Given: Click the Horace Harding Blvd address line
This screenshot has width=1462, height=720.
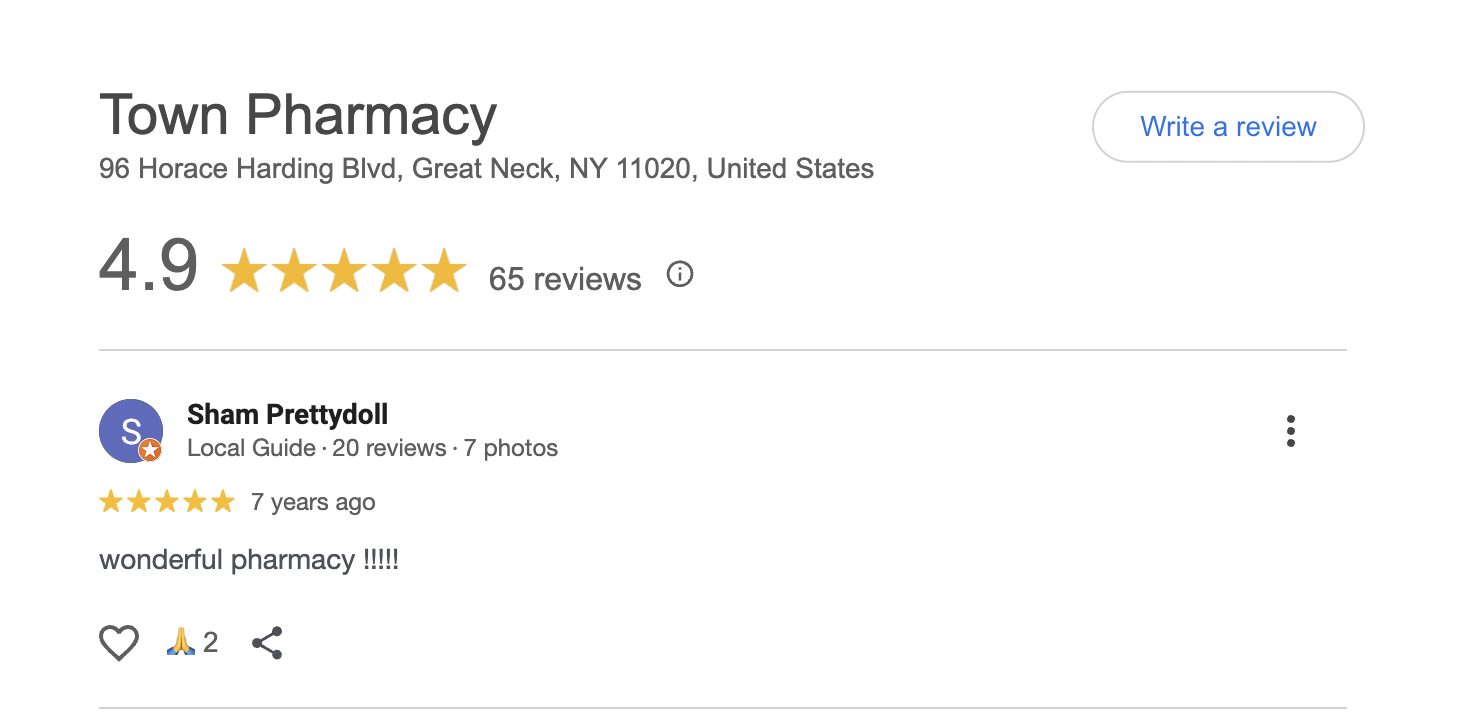Looking at the screenshot, I should pos(486,168).
